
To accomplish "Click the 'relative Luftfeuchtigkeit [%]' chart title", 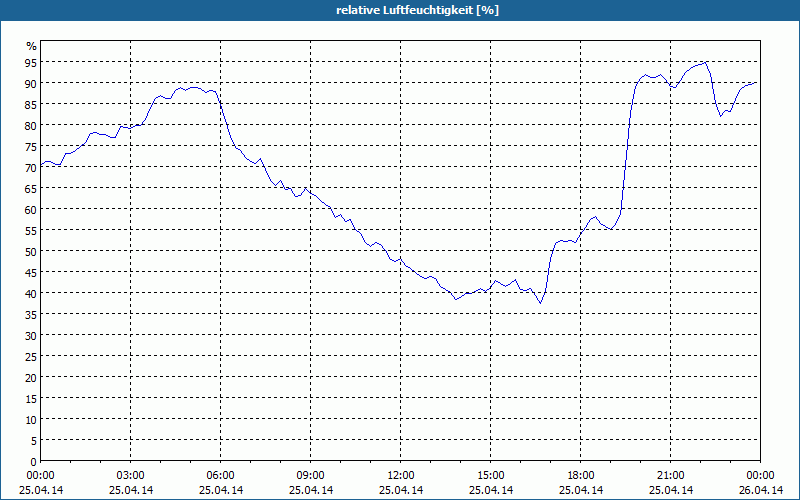I will (x=417, y=10).
